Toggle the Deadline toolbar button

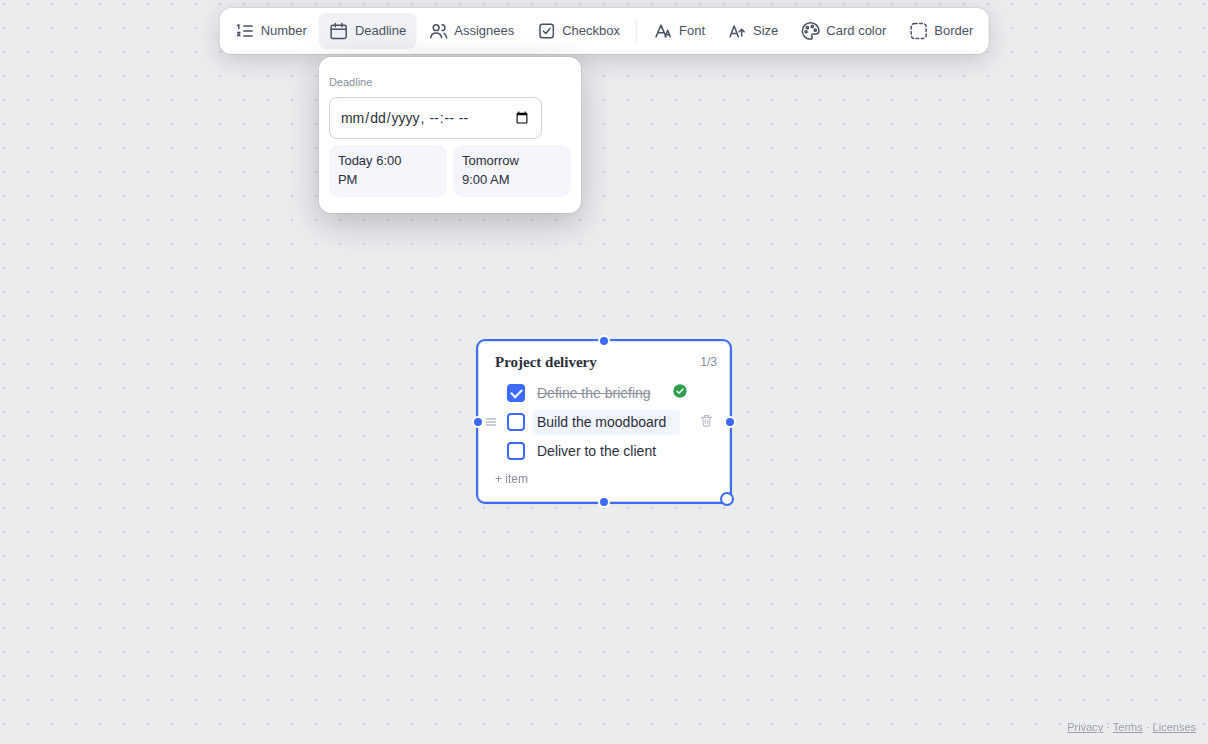point(368,31)
